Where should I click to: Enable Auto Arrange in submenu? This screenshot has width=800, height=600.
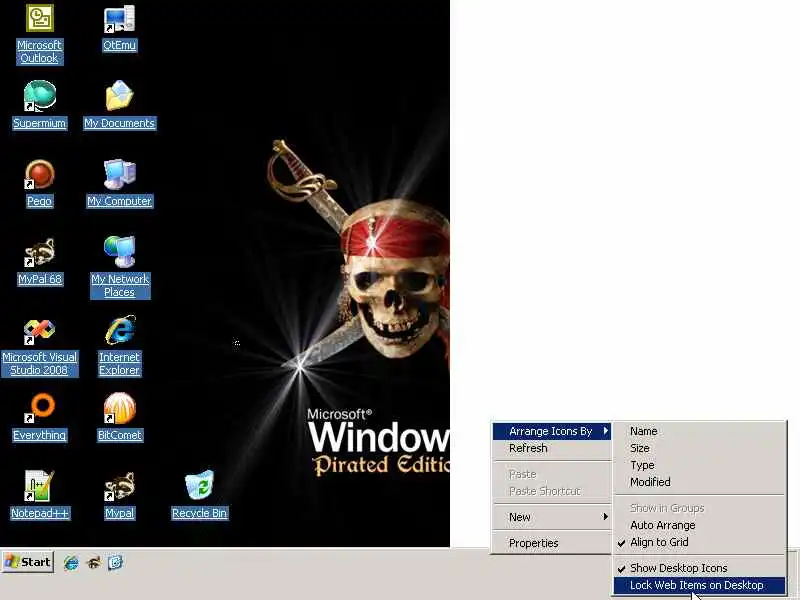coord(699,525)
